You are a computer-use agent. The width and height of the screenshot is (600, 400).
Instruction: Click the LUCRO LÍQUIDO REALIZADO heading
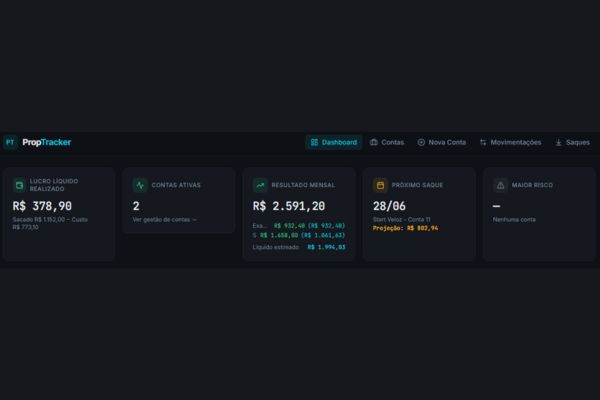coord(54,185)
